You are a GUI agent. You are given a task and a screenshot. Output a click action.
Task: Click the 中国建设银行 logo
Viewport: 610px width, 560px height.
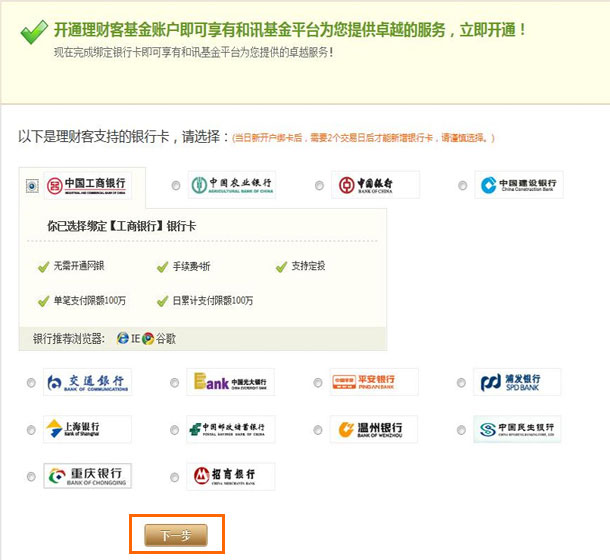point(519,185)
